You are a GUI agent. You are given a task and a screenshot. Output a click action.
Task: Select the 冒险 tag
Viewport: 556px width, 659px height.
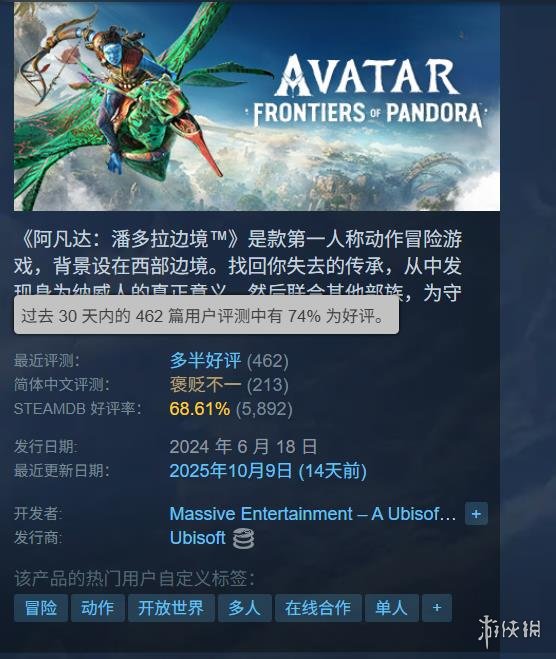pos(41,608)
